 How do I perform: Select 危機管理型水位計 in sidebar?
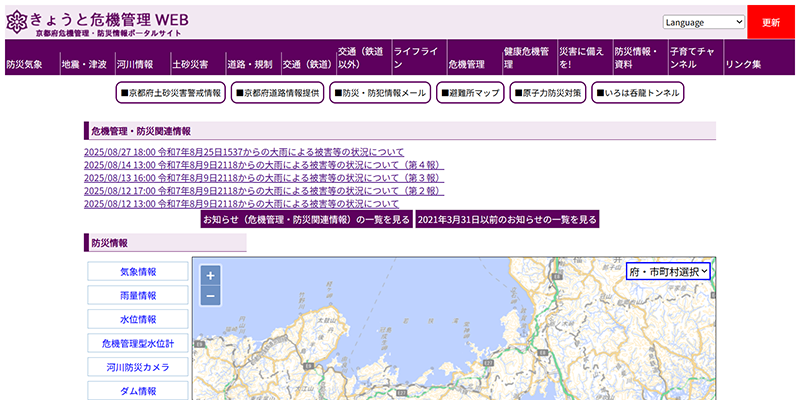click(138, 343)
